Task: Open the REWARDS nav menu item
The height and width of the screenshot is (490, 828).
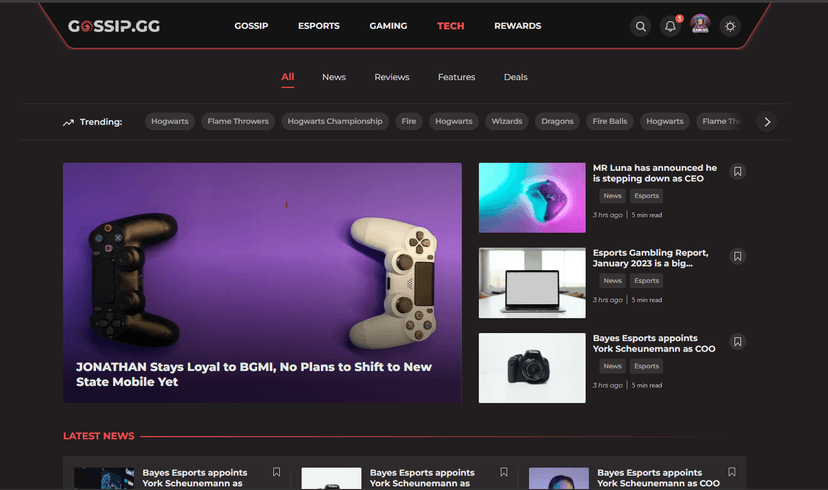Action: tap(518, 26)
